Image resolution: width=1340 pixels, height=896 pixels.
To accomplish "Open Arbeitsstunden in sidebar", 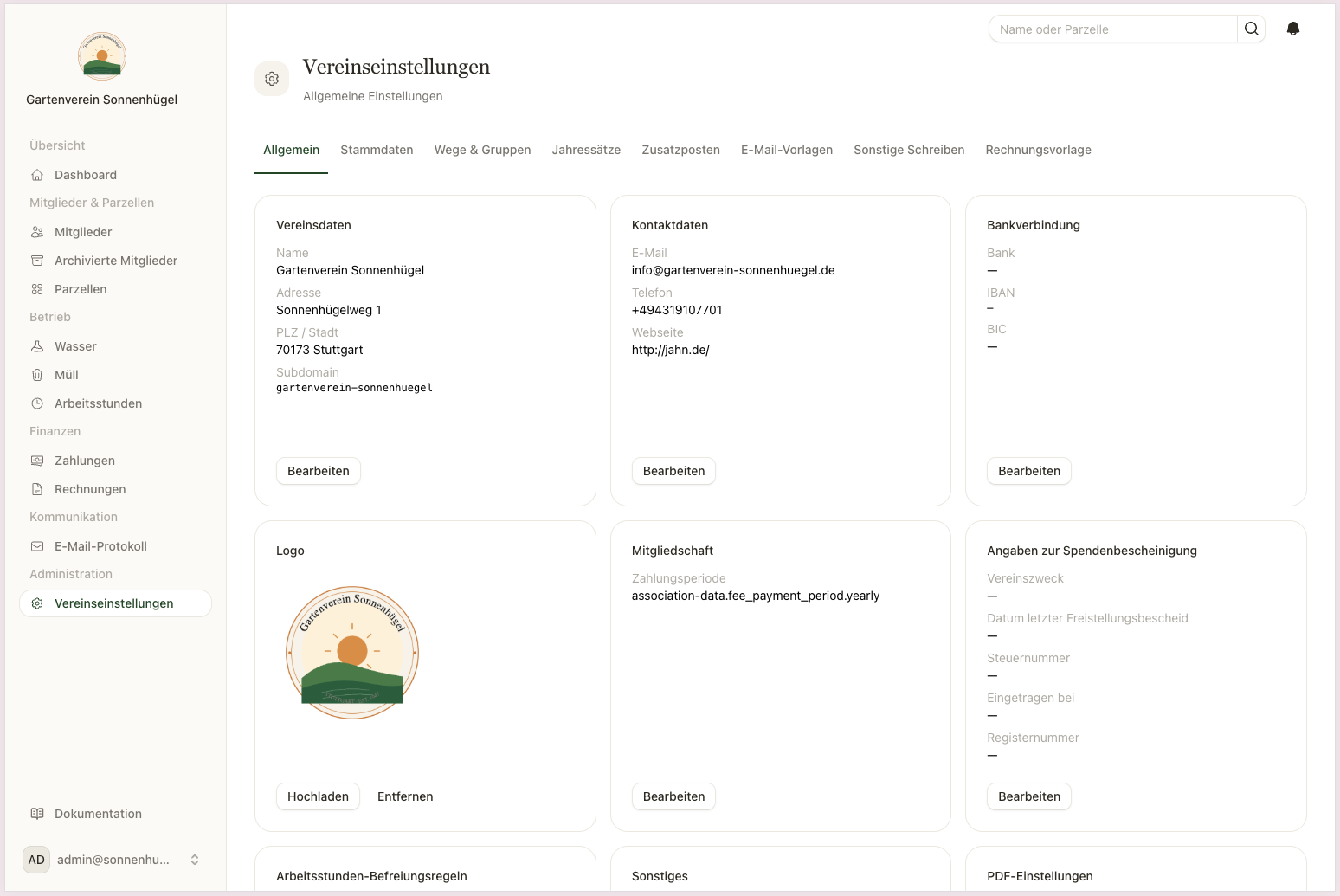I will (115, 403).
